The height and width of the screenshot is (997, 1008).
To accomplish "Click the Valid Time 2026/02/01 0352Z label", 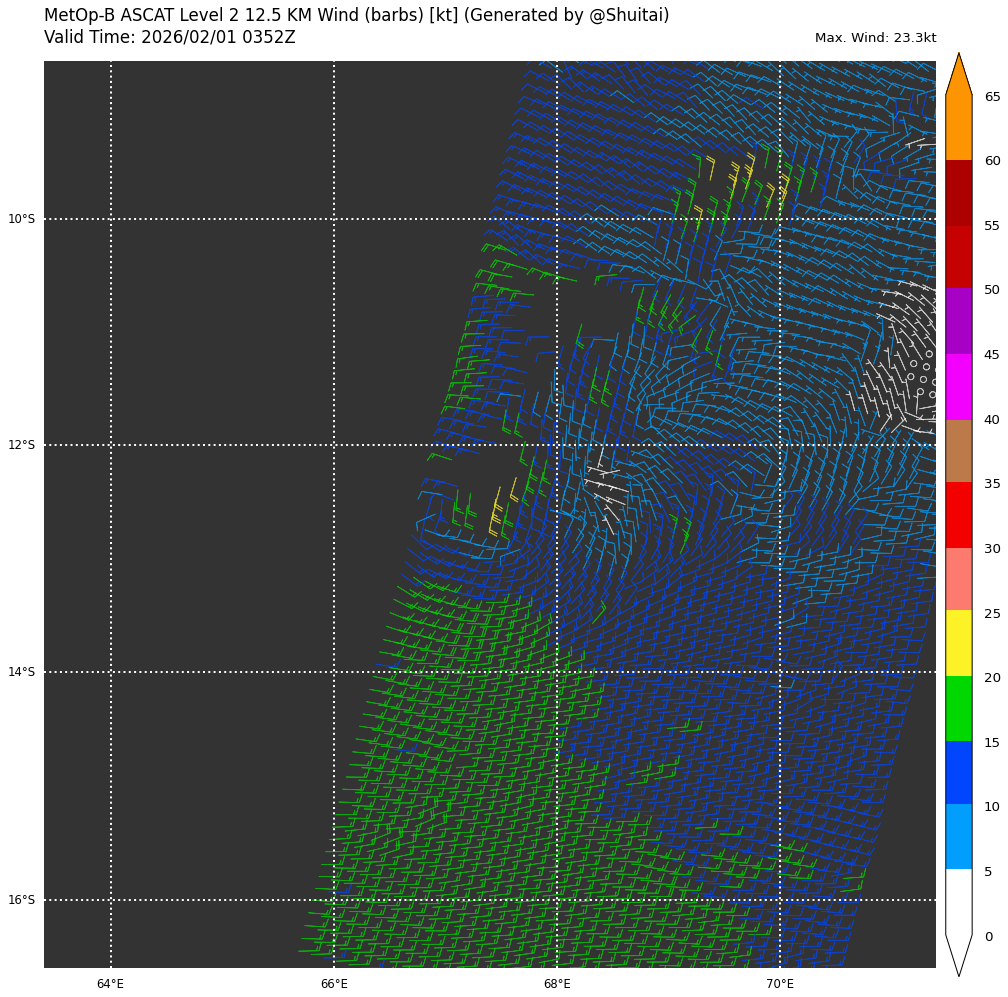I will (170, 38).
